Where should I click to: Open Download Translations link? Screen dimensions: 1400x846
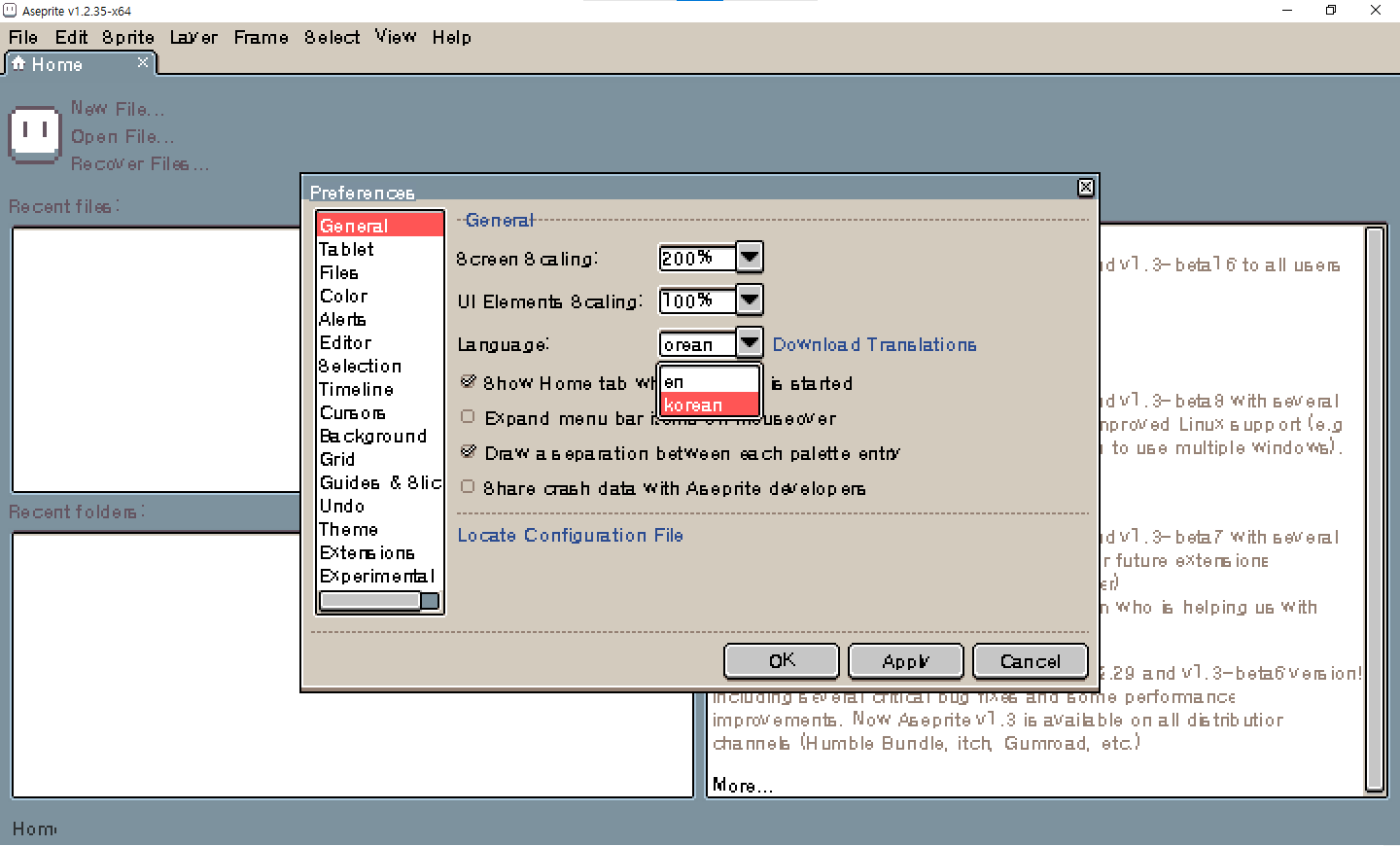click(x=874, y=345)
